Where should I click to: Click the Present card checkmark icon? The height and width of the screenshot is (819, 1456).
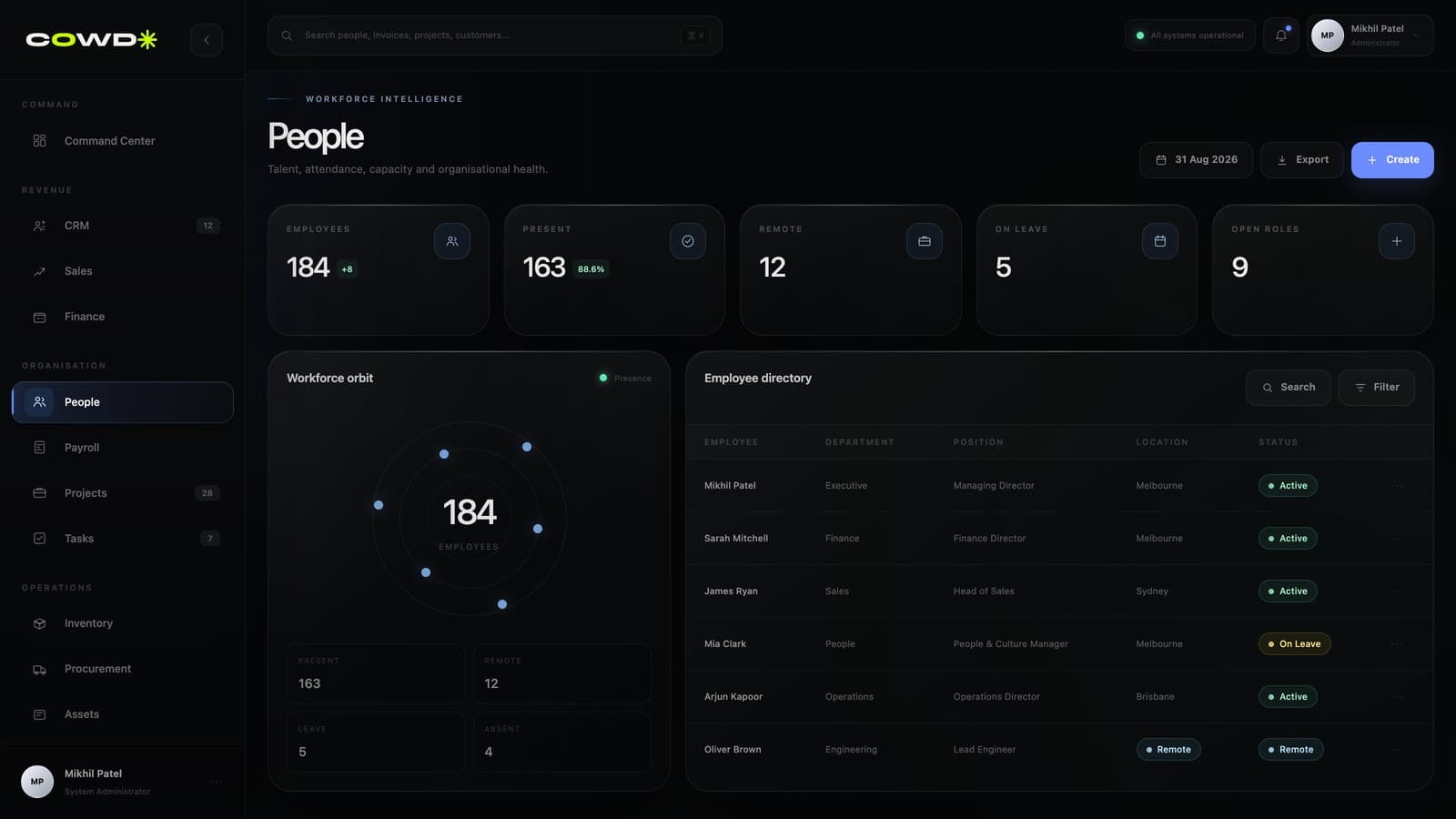(688, 241)
